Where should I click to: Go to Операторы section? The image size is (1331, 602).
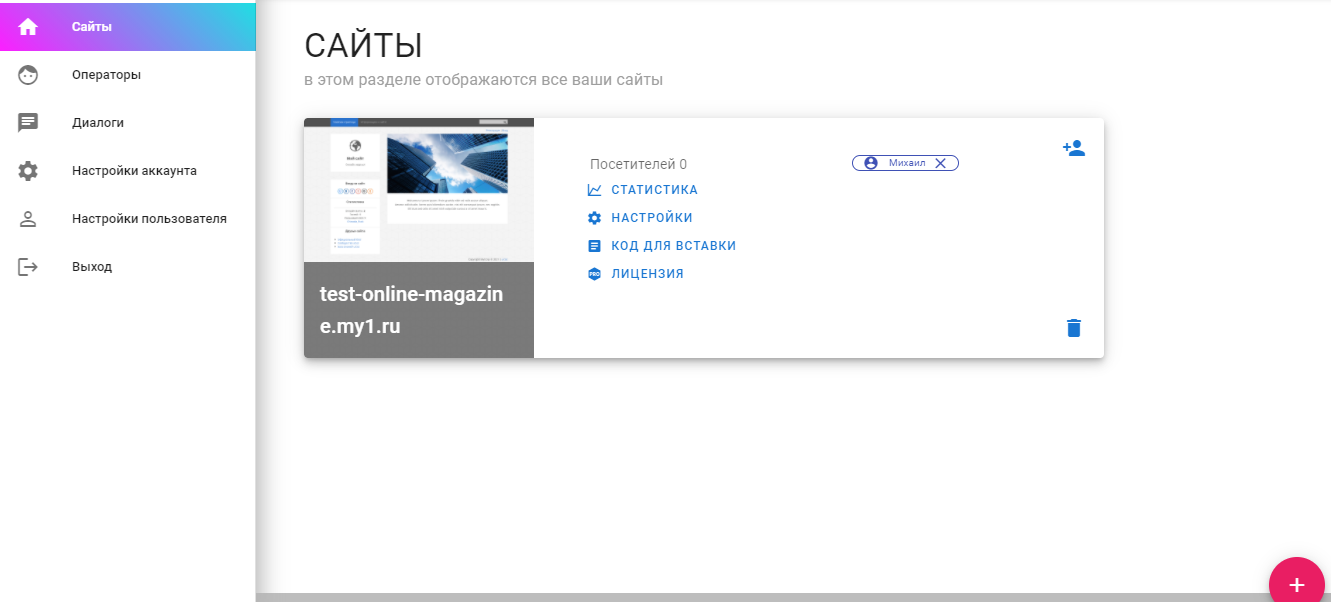pos(106,75)
